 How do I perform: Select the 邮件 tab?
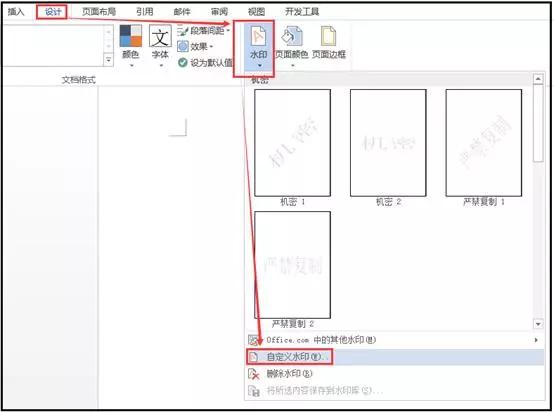[x=182, y=12]
